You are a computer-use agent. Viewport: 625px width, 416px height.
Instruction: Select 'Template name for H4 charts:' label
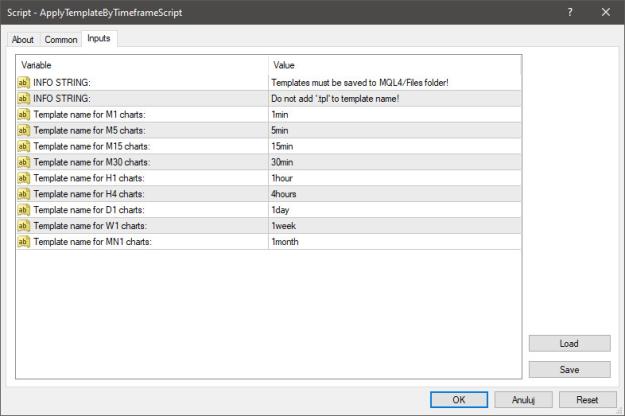click(89, 194)
